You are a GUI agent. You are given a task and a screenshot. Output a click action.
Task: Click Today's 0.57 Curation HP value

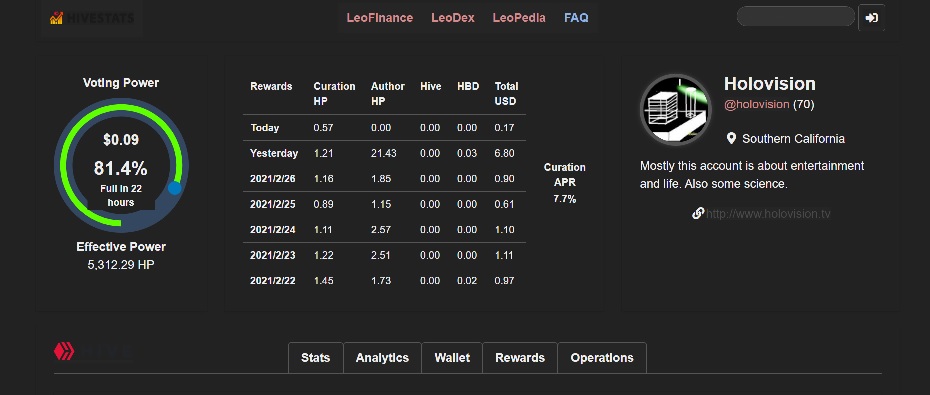click(323, 128)
